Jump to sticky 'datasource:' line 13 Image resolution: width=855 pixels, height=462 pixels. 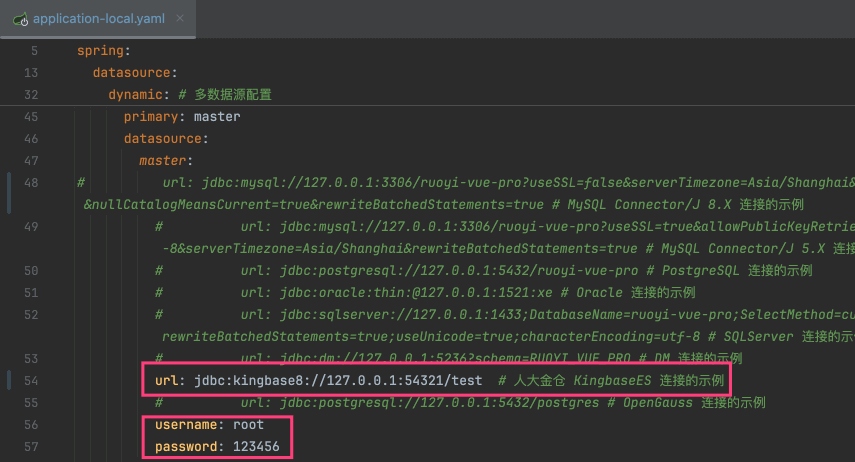pos(134,72)
